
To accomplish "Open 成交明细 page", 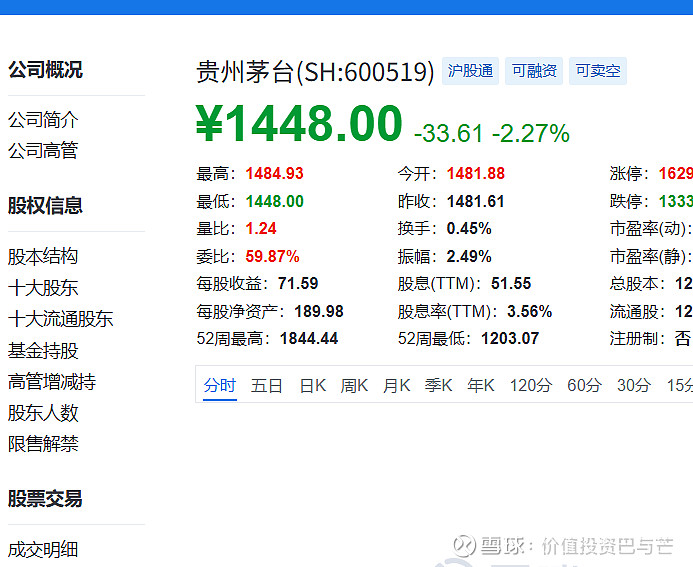I will pos(43,550).
